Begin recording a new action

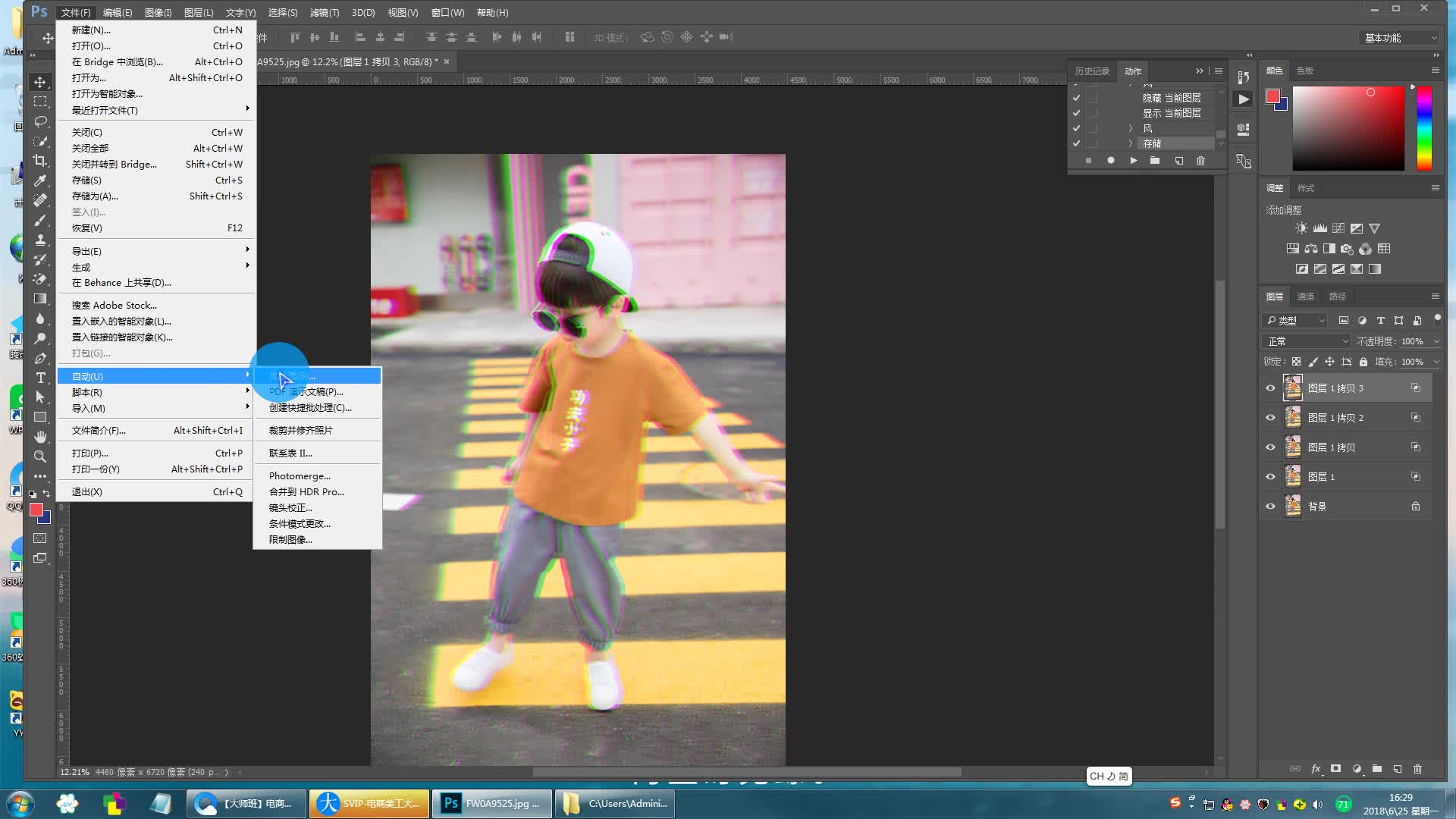(1110, 161)
